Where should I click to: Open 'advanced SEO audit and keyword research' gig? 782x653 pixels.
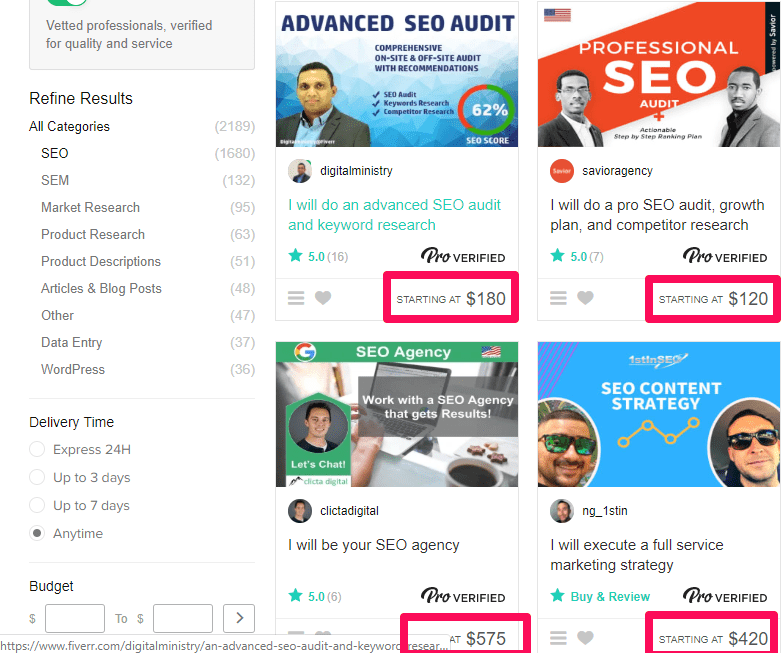coord(394,215)
